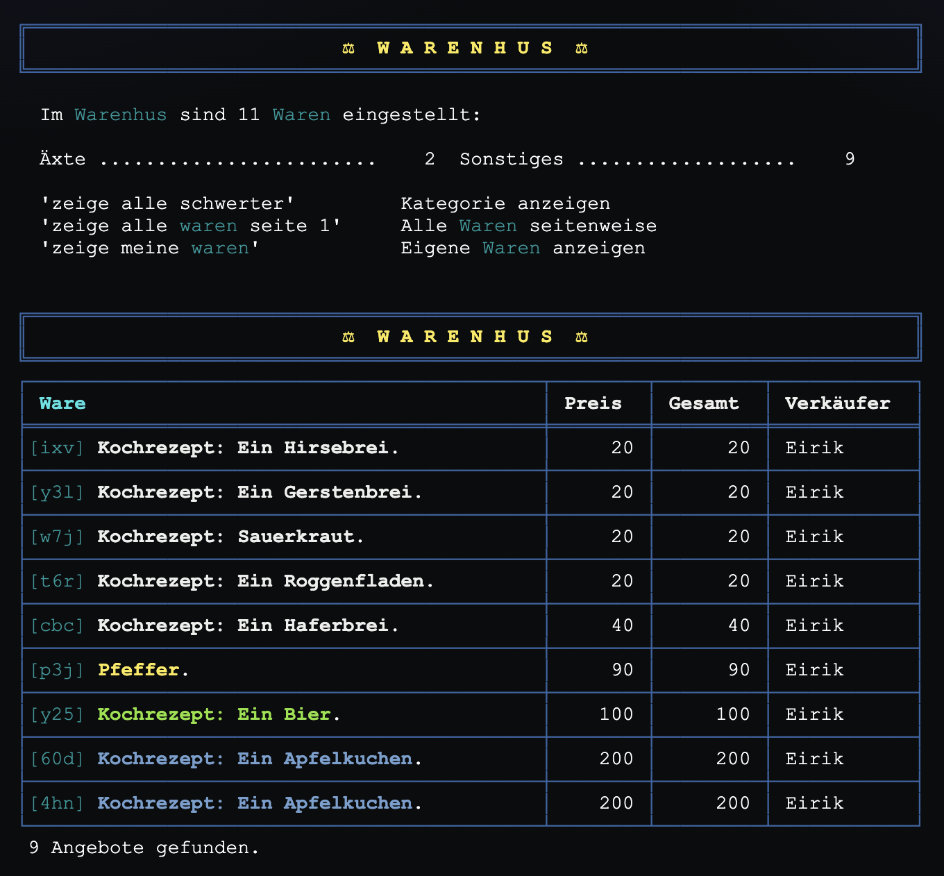Select the yellow Pfeffer item
This screenshot has width=944, height=876.
point(139,670)
